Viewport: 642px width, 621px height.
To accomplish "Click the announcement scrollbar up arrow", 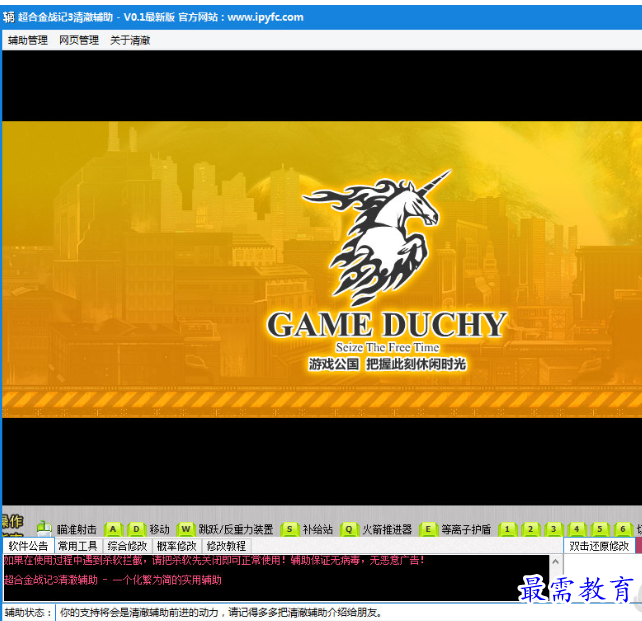I will point(556,561).
